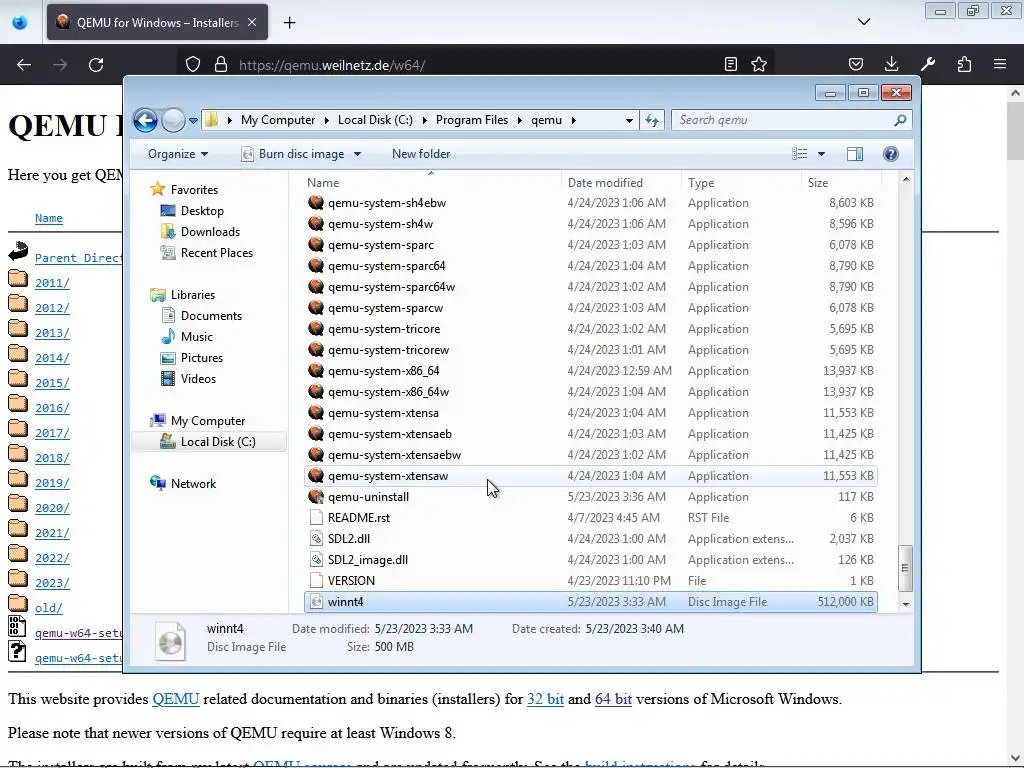The image size is (1024, 768).
Task: Open the address bar history dropdown
Action: (629, 120)
